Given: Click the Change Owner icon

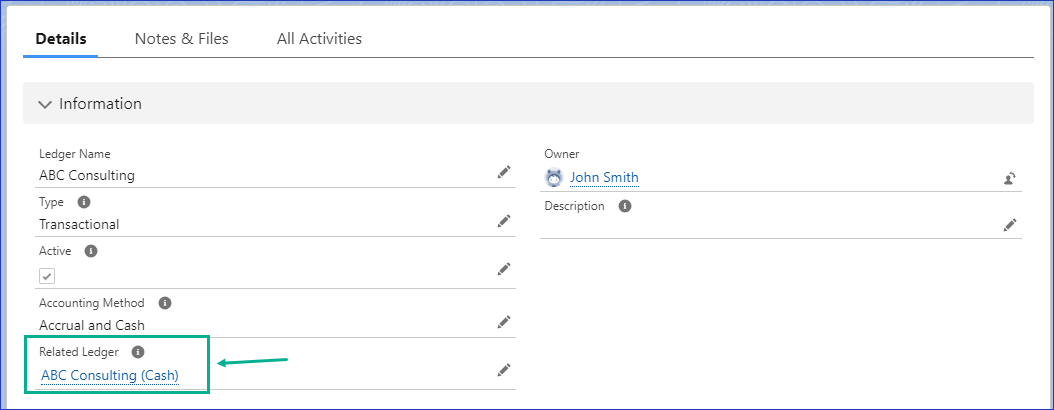Looking at the screenshot, I should click(x=1010, y=179).
